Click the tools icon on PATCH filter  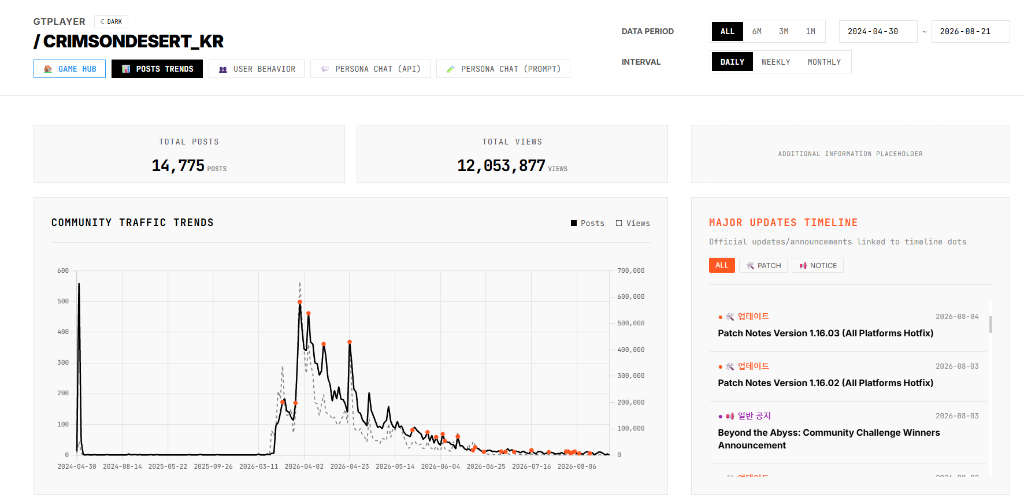pos(750,266)
